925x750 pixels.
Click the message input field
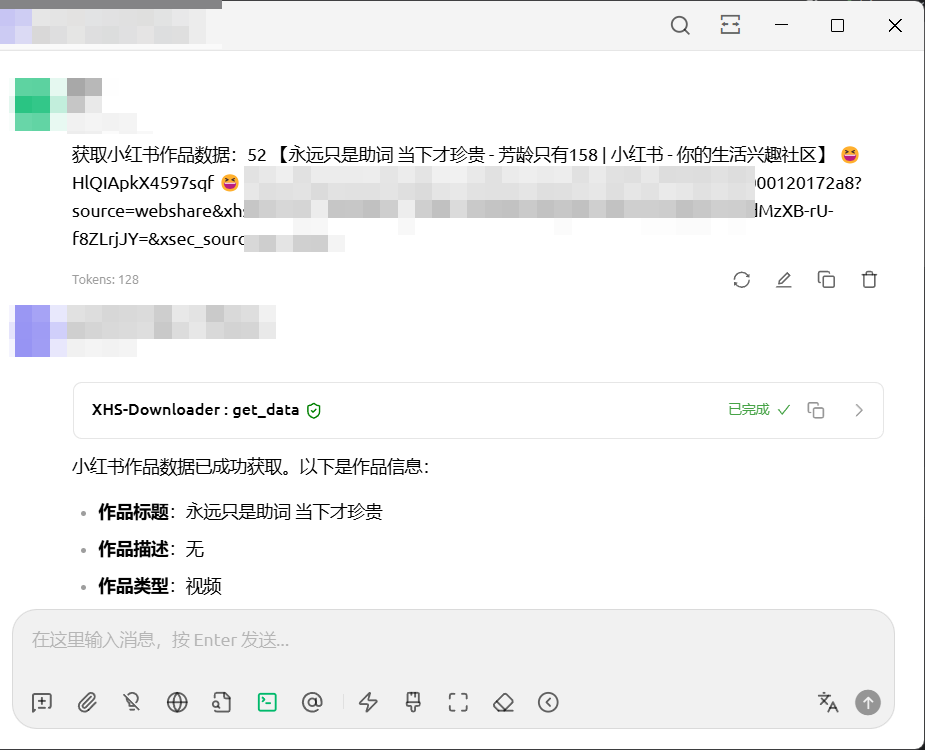[400, 640]
